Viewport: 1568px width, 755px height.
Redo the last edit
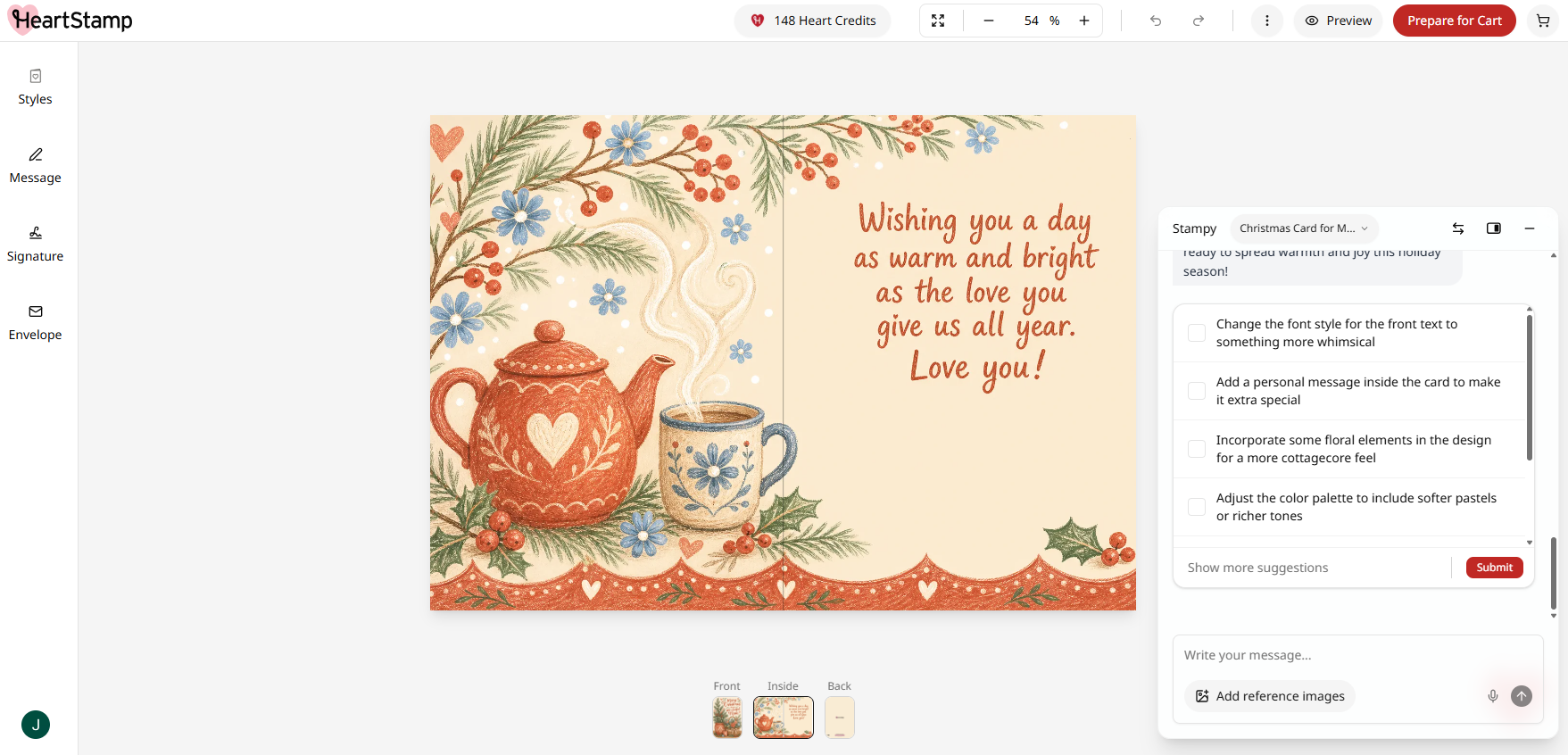coord(1199,21)
